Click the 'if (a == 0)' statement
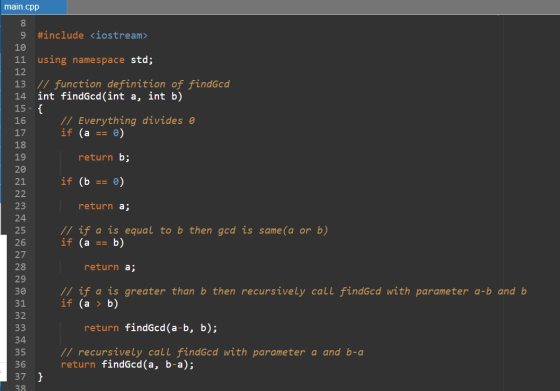 click(x=92, y=133)
